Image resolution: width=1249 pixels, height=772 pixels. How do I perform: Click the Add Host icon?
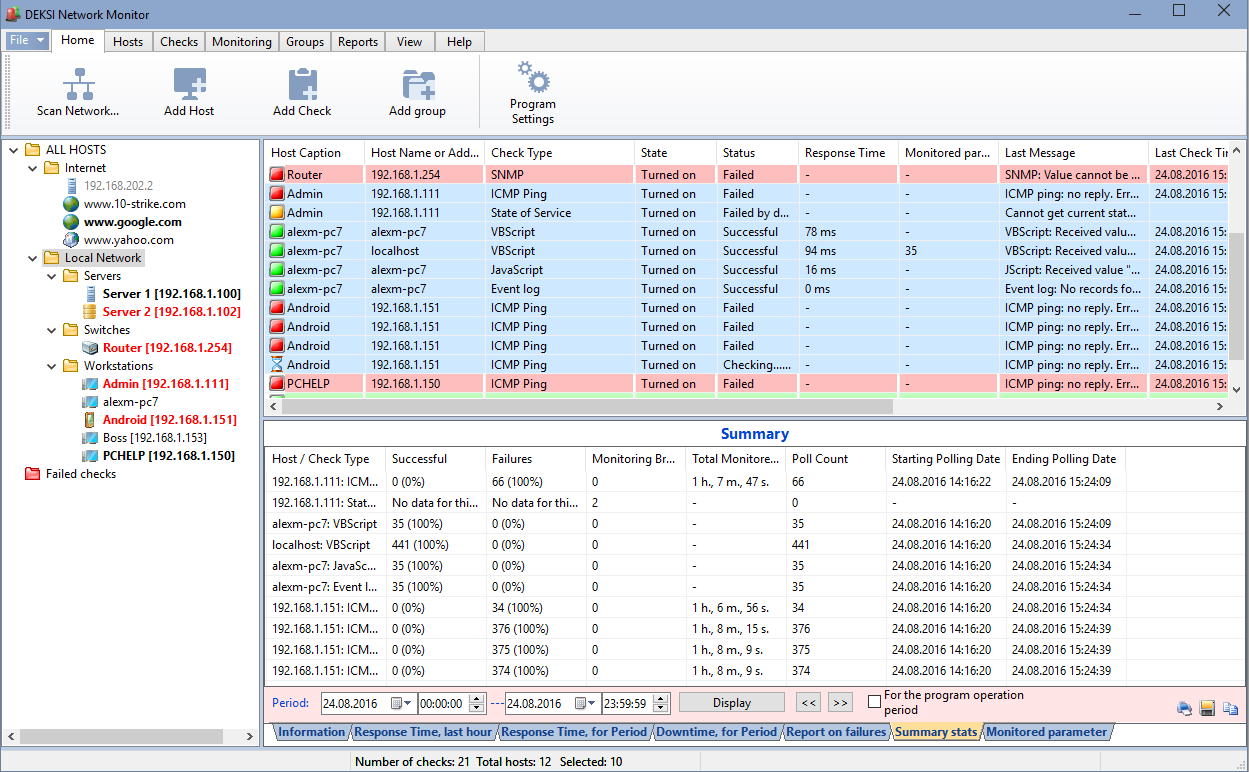click(189, 82)
